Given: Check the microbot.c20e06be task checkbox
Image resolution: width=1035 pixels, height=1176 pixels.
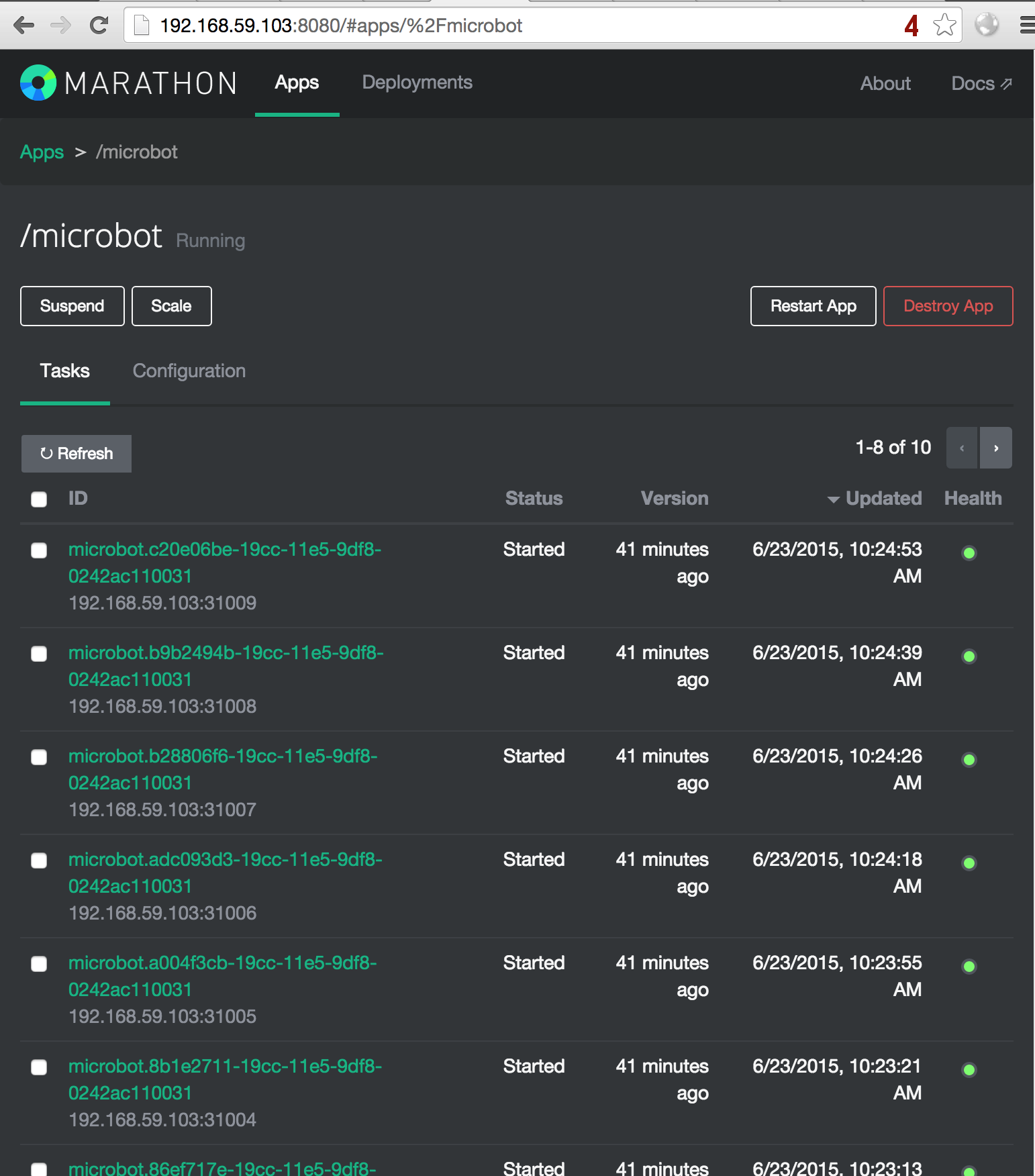Looking at the screenshot, I should [x=39, y=550].
